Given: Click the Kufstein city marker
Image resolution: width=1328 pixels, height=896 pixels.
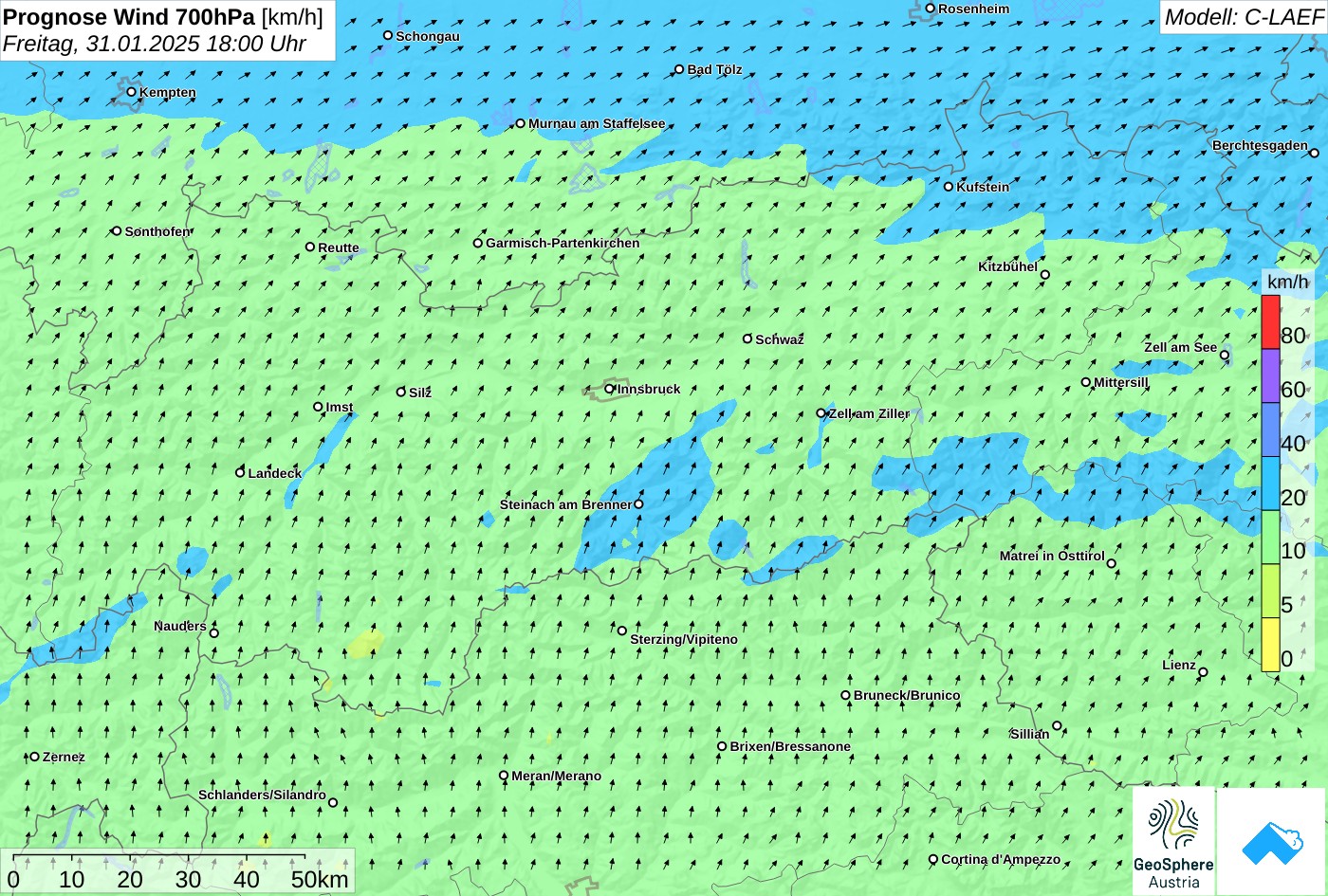Looking at the screenshot, I should [949, 187].
